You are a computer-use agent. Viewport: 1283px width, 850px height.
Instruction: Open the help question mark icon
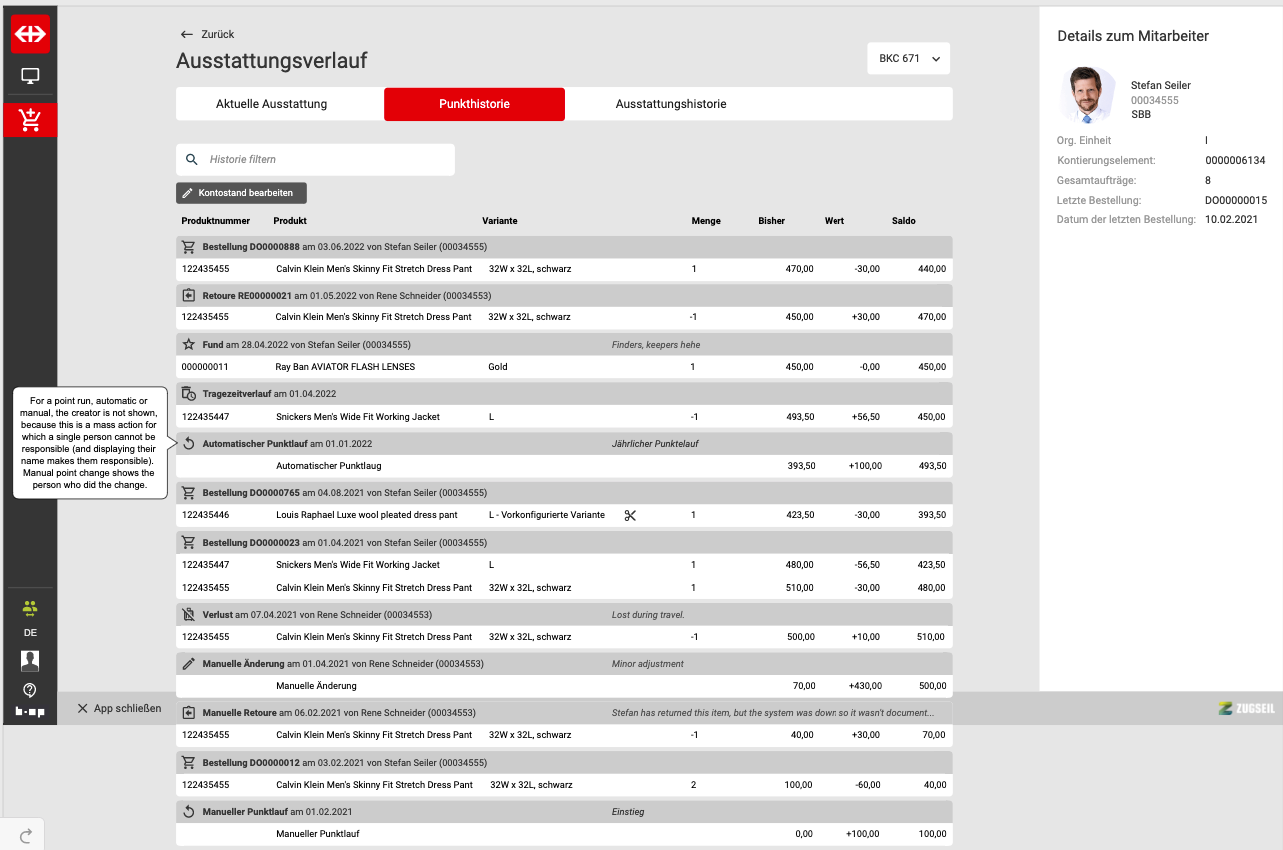pos(30,690)
